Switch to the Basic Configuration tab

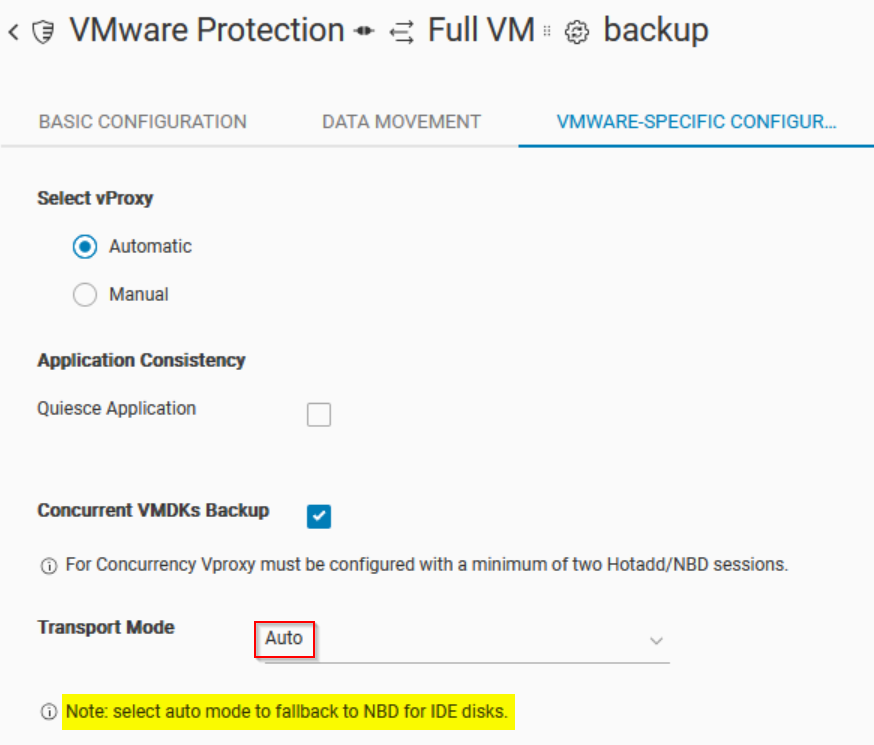(x=142, y=122)
